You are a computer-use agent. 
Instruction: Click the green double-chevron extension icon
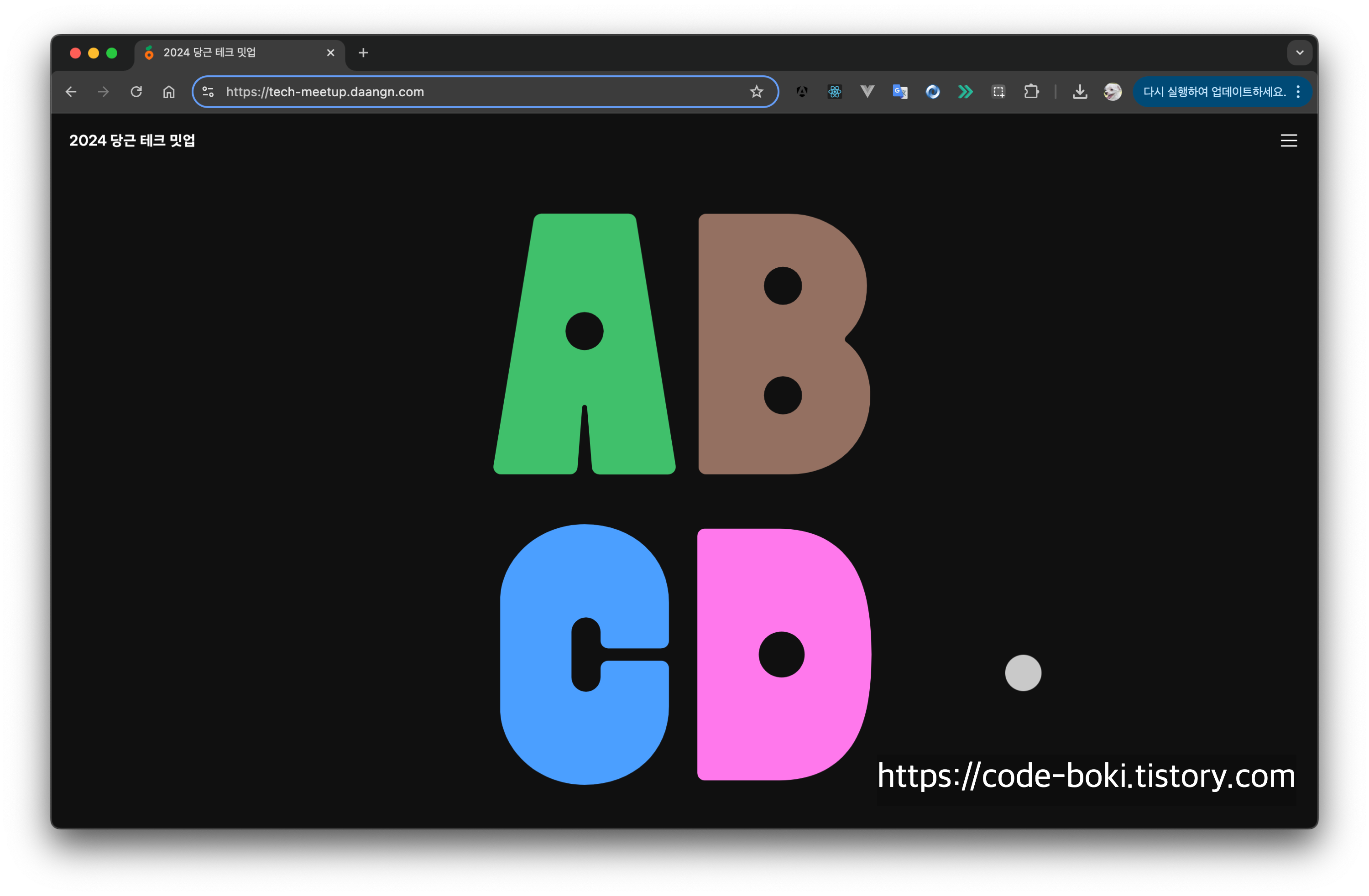965,91
